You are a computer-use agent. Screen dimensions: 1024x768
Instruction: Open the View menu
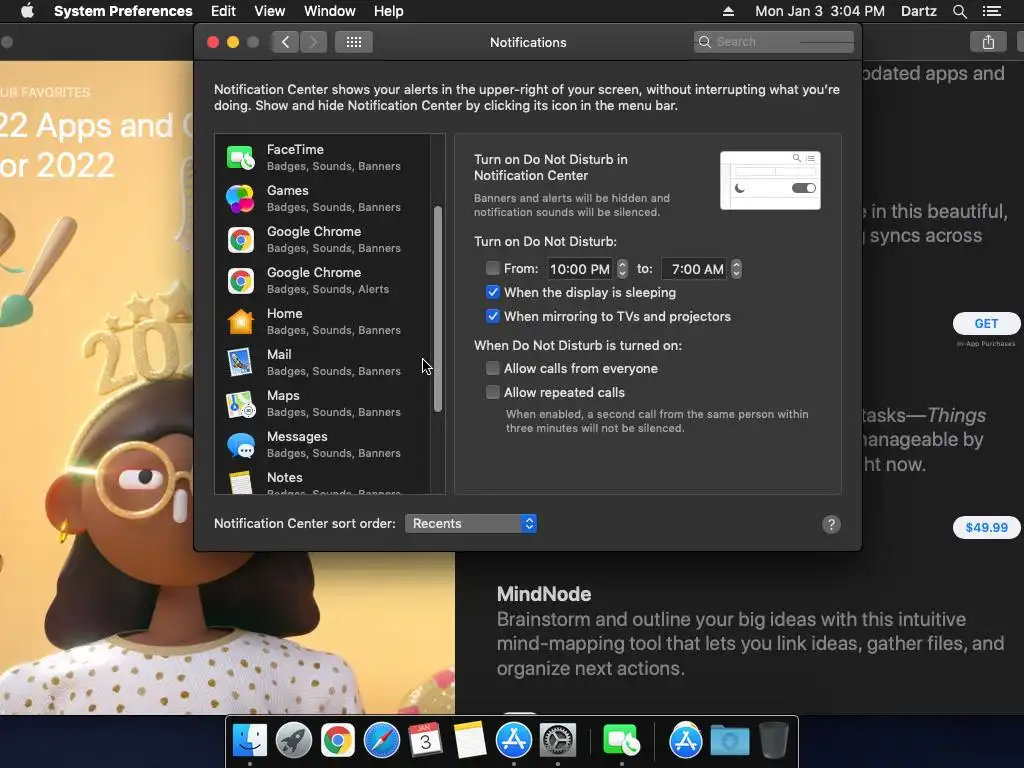click(270, 11)
